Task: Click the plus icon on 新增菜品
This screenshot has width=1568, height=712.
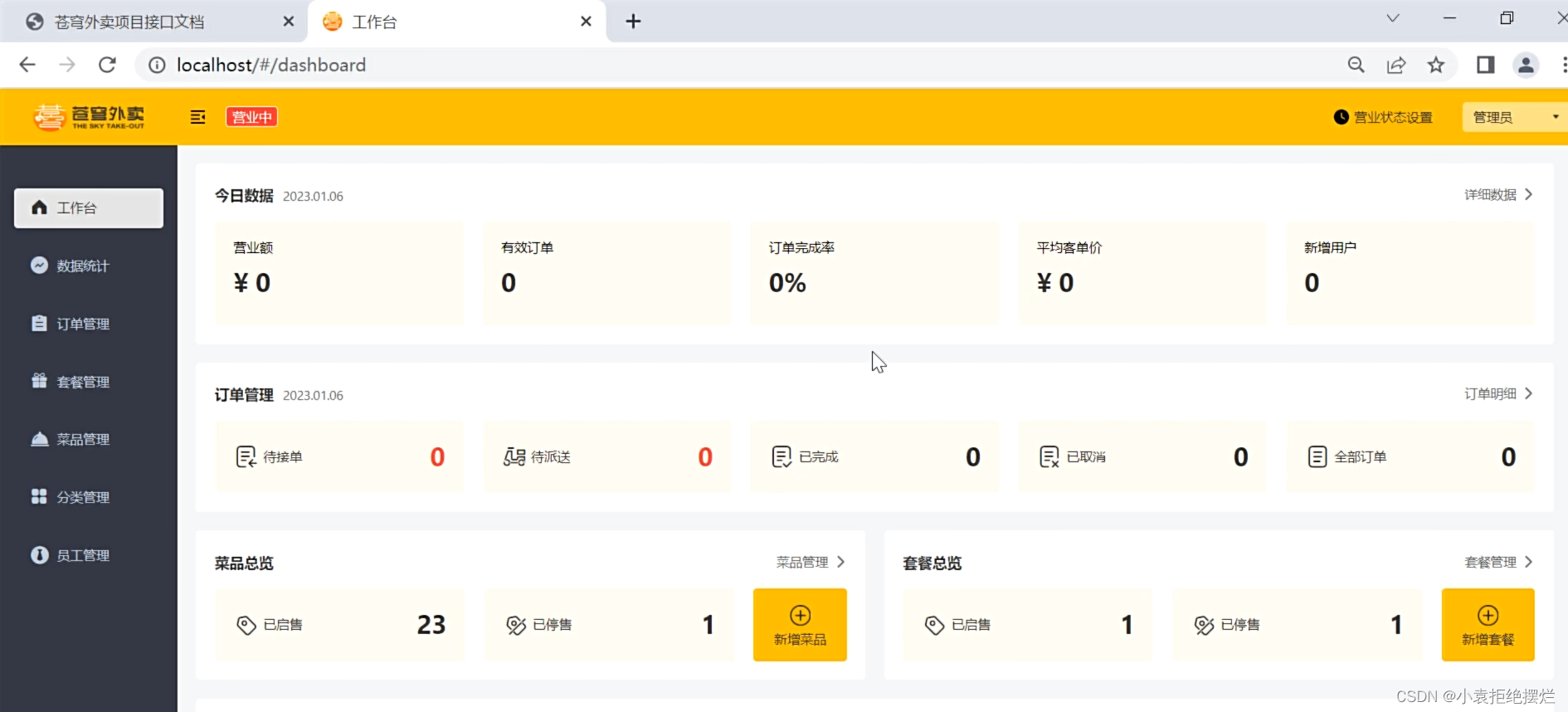Action: click(800, 615)
